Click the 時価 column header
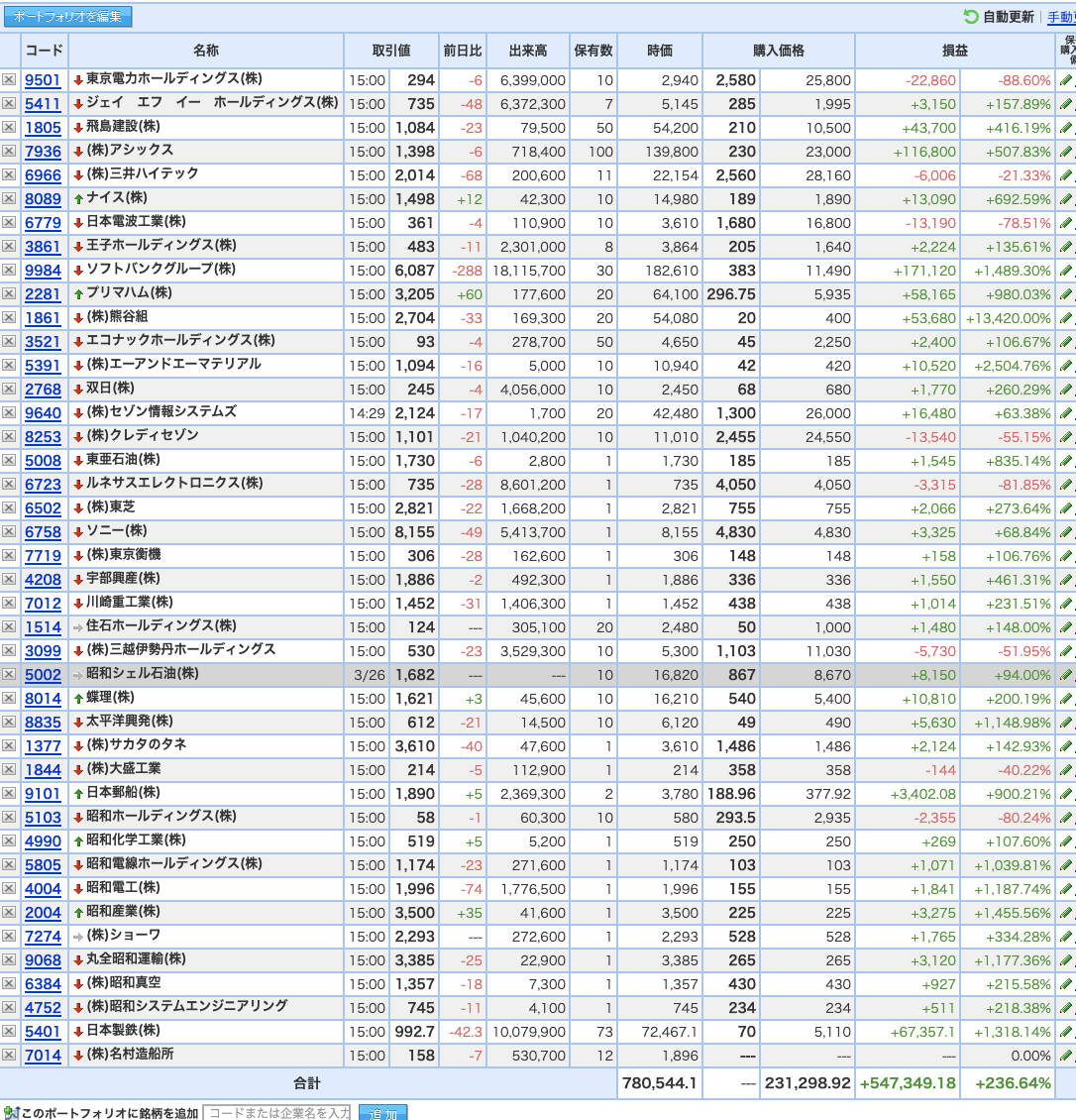The height and width of the screenshot is (1120, 1076). coord(660,50)
